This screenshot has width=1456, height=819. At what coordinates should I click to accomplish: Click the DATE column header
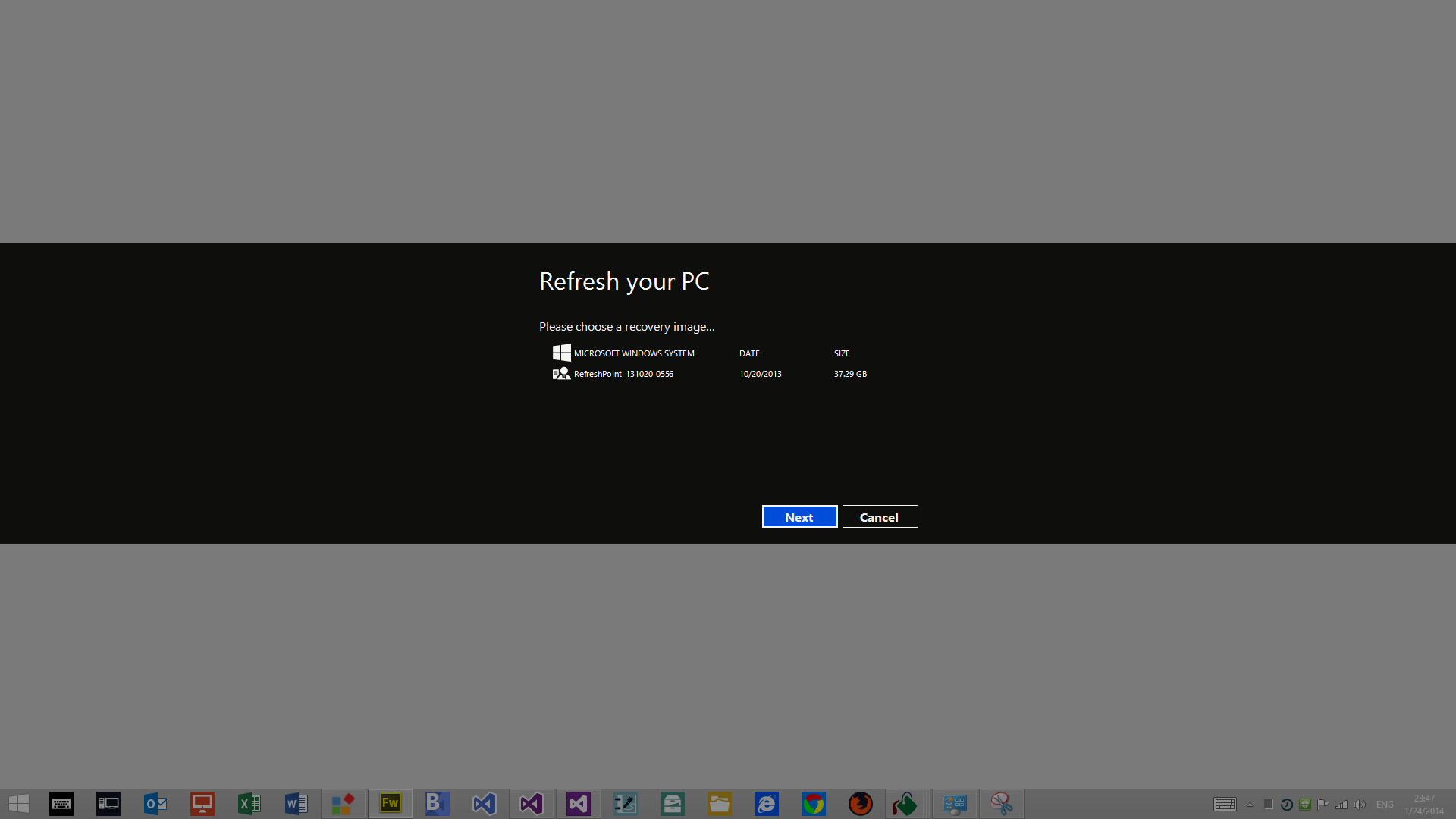[749, 353]
